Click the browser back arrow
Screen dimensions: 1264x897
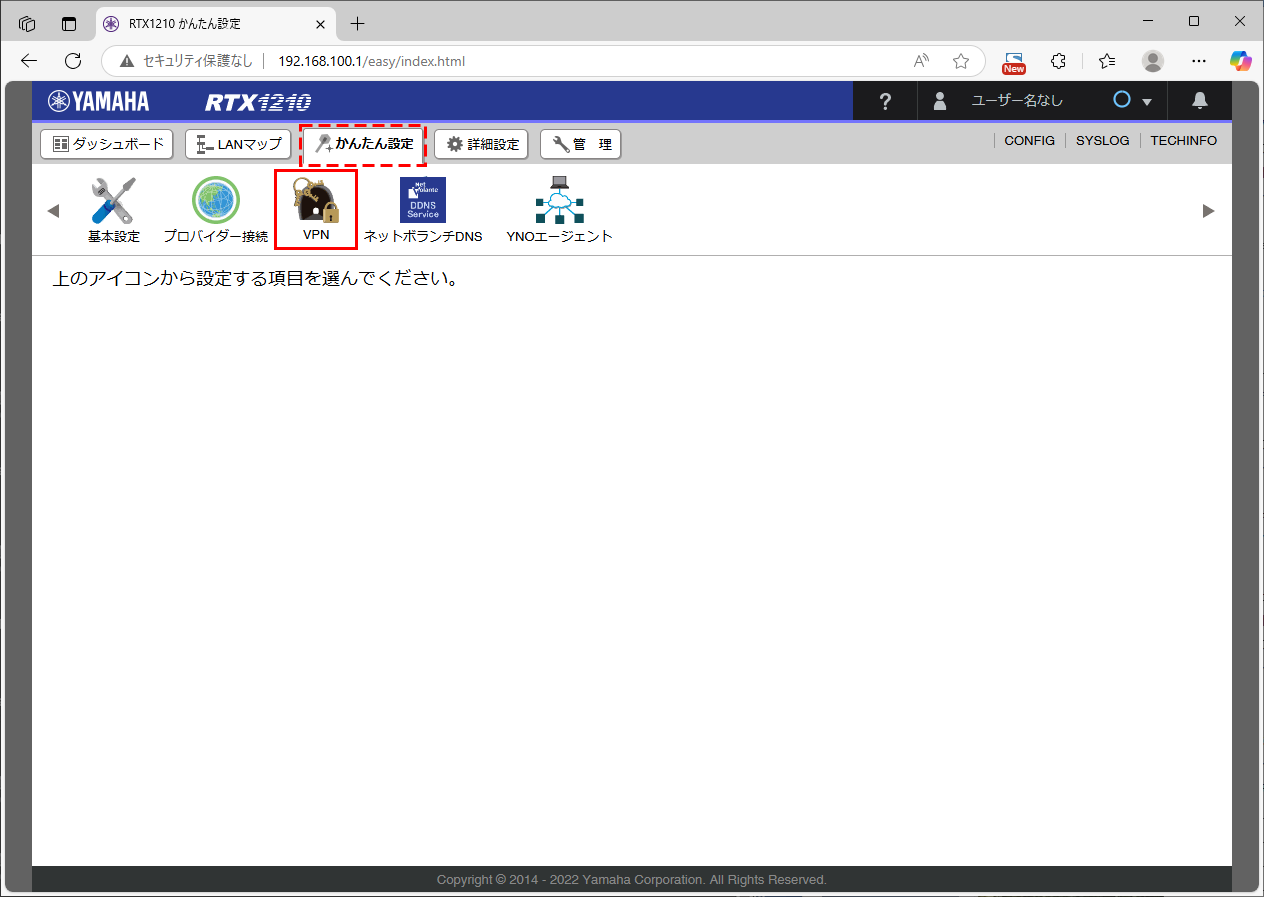point(29,61)
